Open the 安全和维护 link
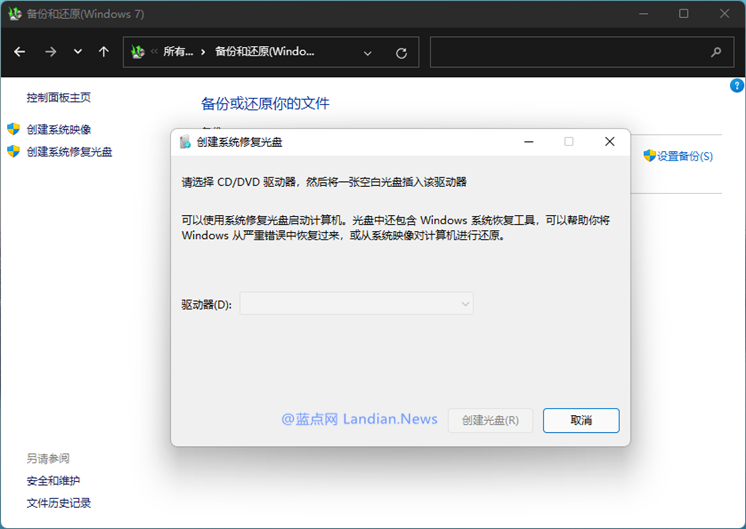 click(53, 481)
